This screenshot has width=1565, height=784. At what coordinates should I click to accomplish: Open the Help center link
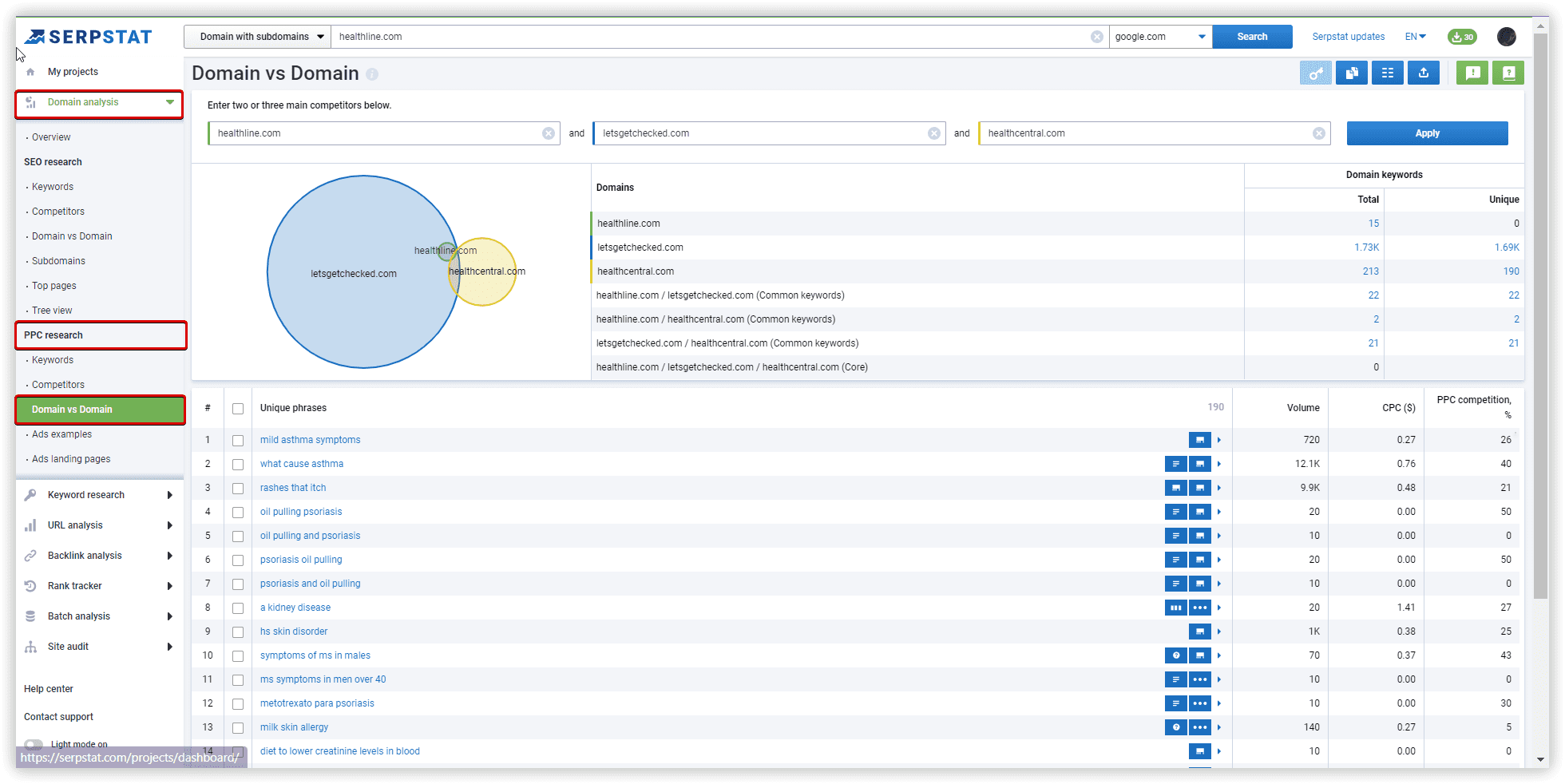coord(49,689)
